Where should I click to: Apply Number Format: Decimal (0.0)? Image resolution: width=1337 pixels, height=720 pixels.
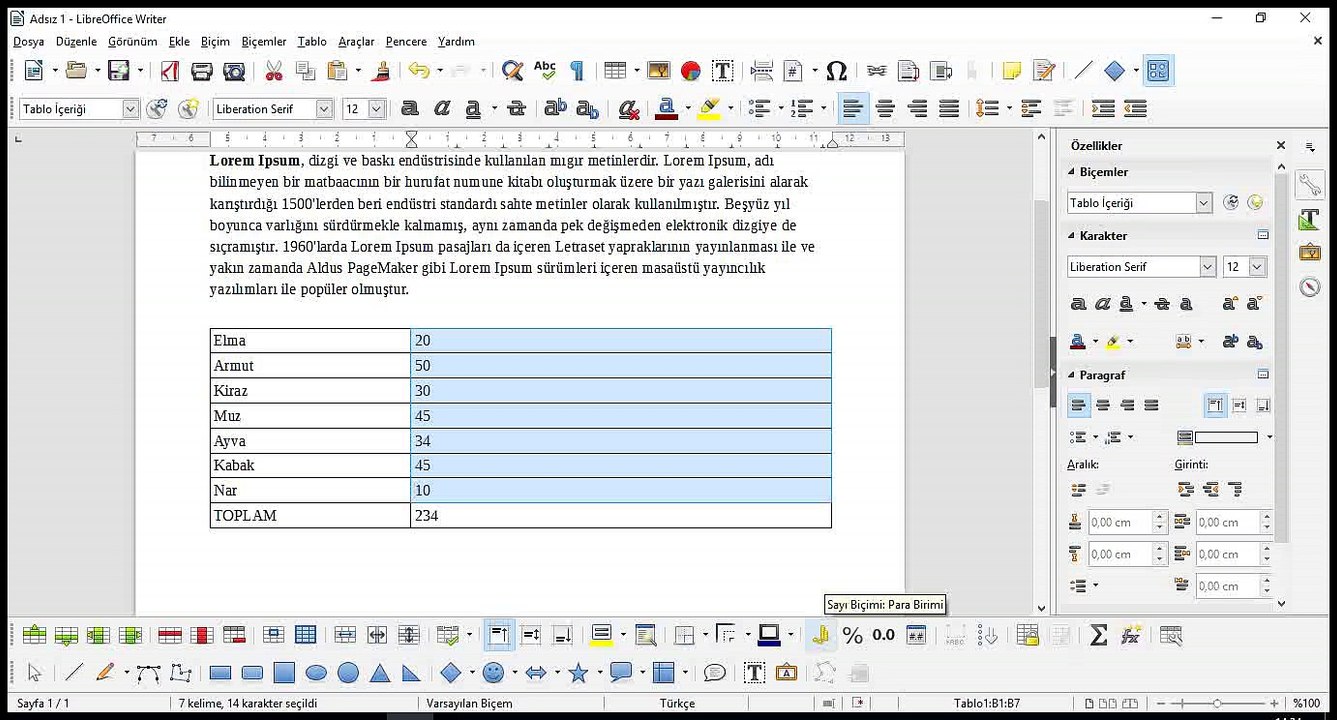(884, 635)
